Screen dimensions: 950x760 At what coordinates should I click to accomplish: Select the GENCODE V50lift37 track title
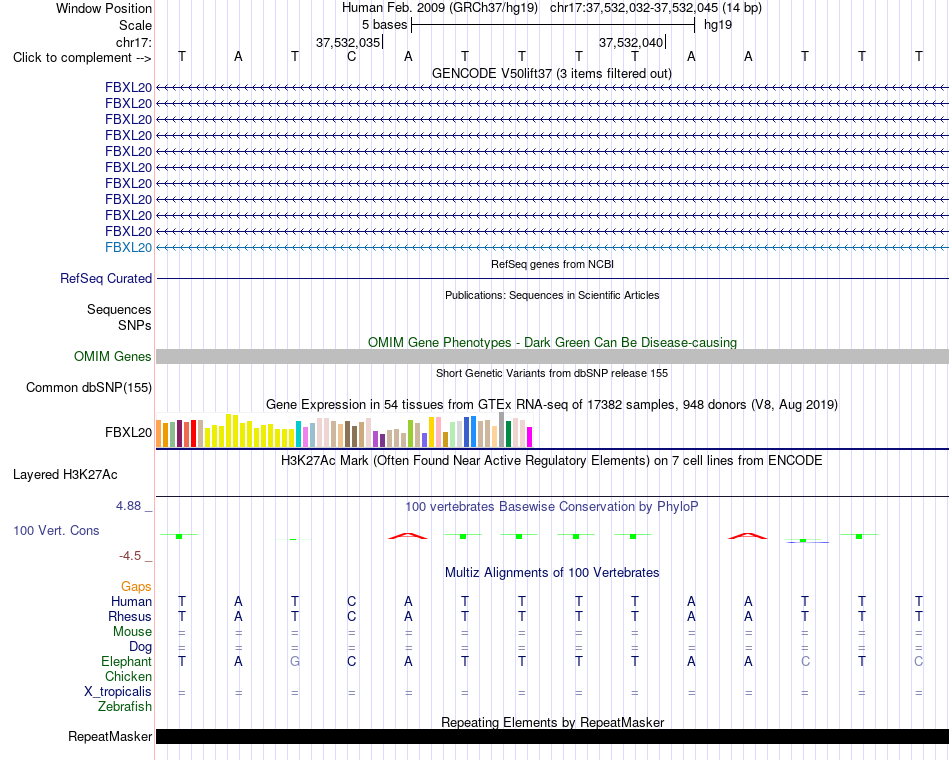(552, 73)
